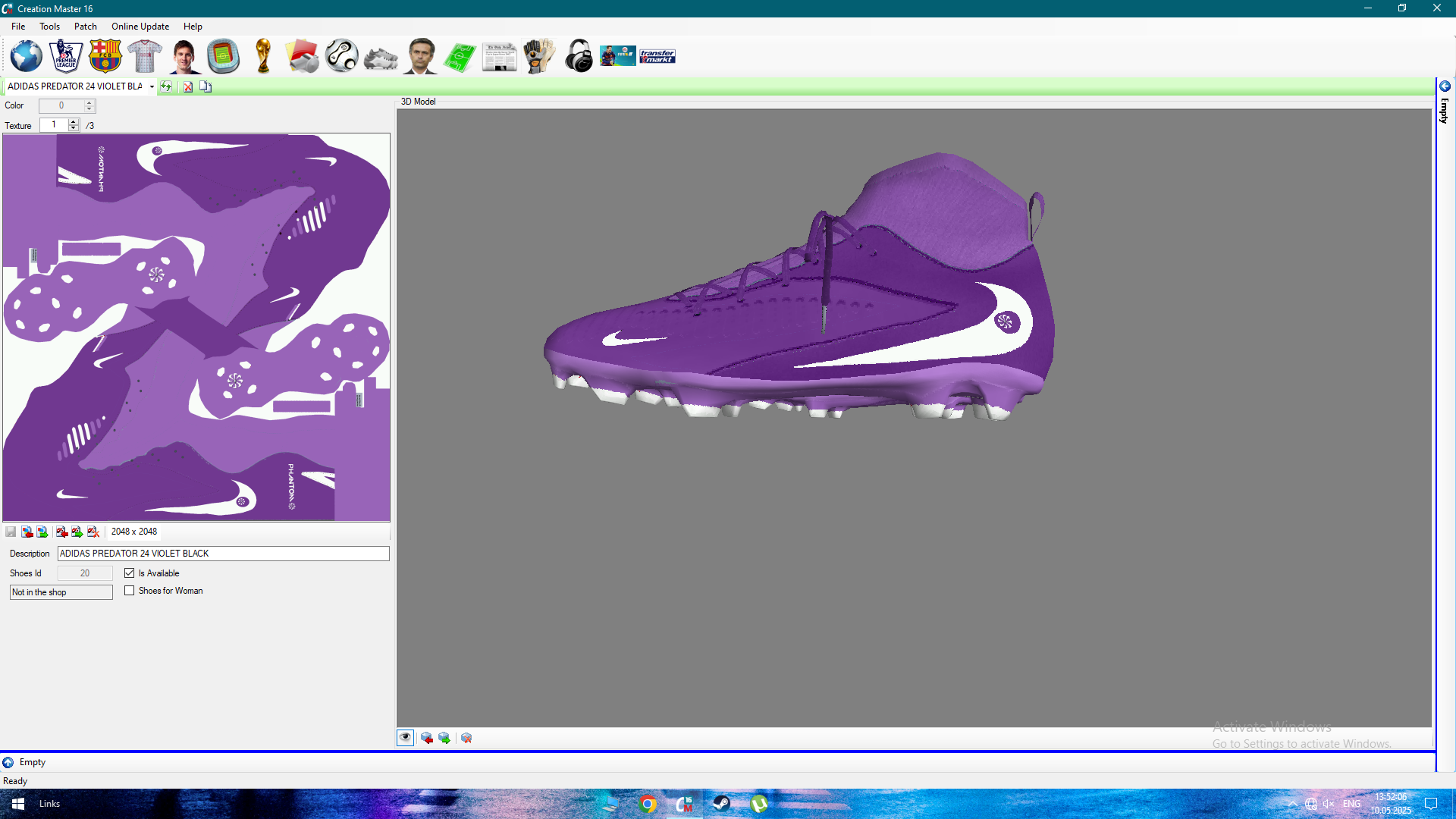Image resolution: width=1456 pixels, height=819 pixels.
Task: Increase the Color value stepper
Action: click(x=89, y=102)
